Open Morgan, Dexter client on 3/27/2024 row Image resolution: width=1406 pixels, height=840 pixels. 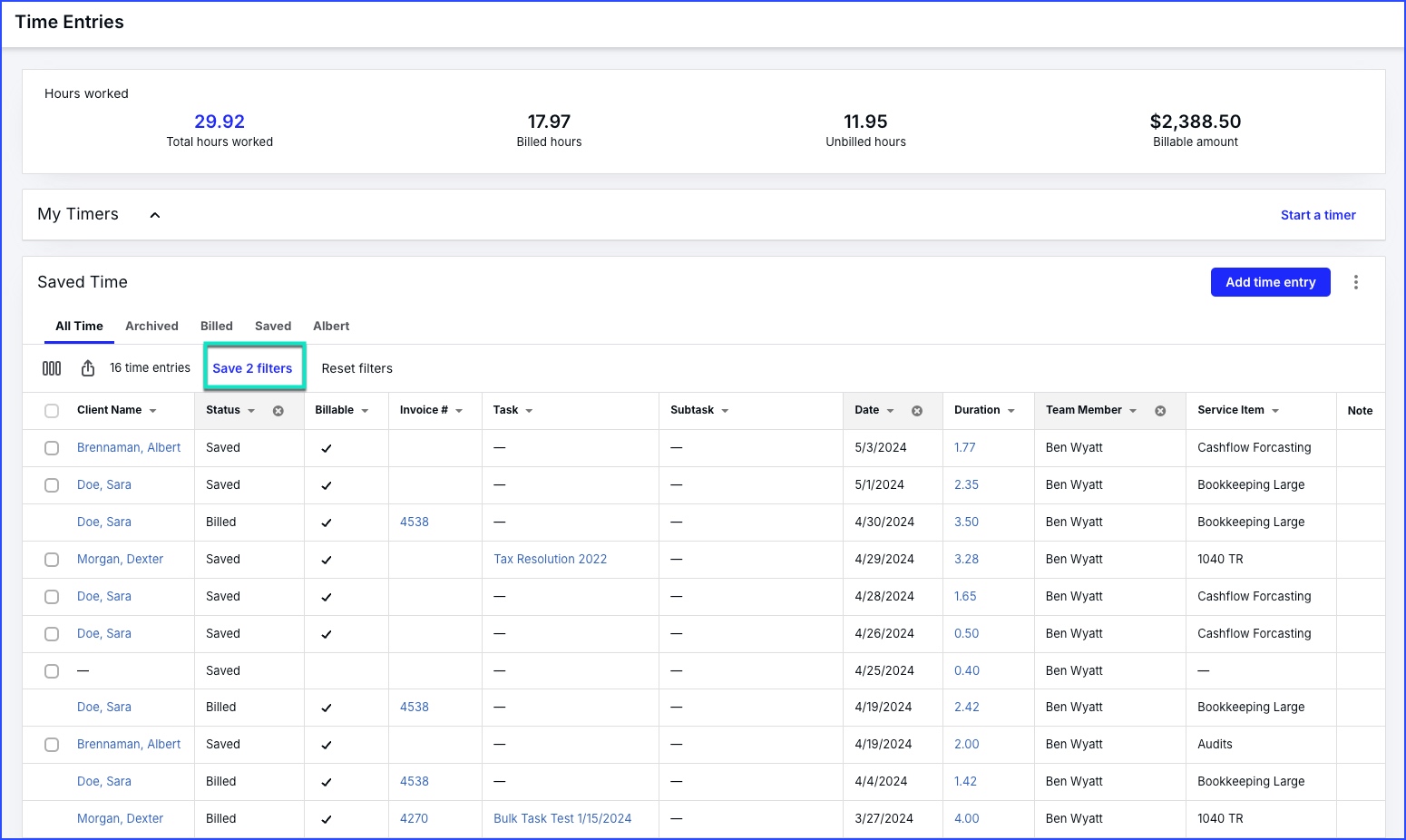[x=120, y=818]
